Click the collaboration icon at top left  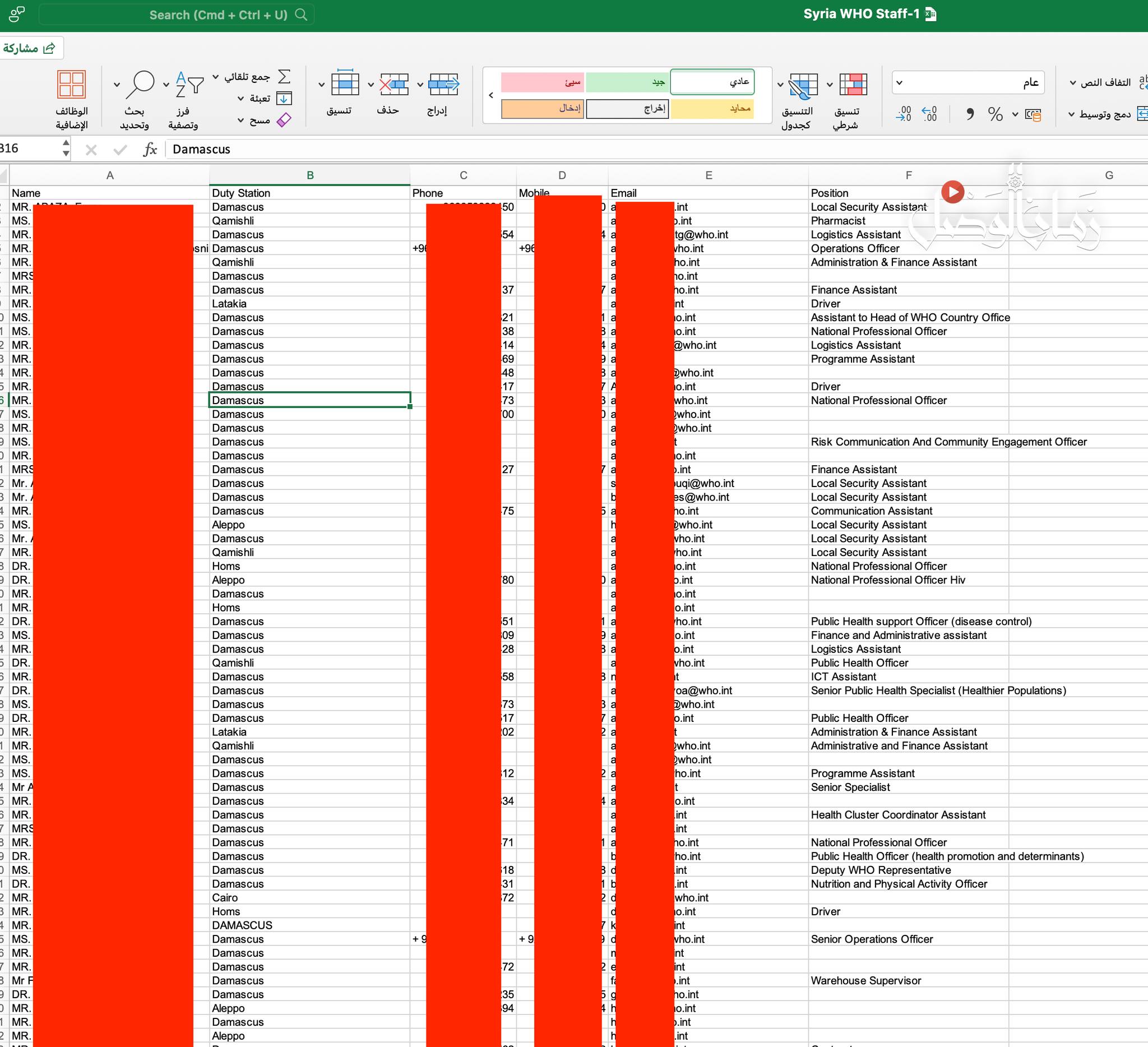click(x=17, y=14)
